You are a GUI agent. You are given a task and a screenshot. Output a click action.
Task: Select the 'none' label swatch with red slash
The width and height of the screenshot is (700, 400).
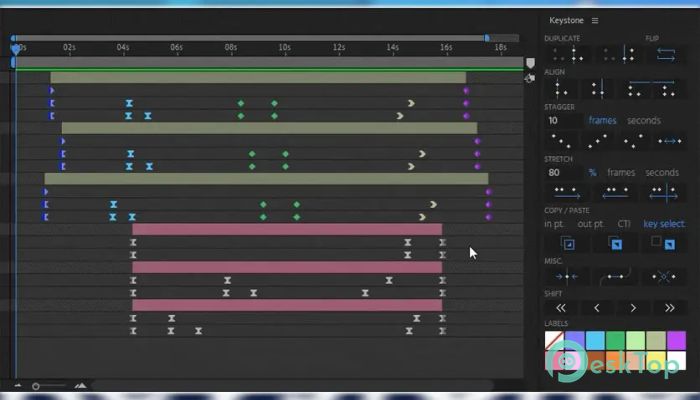(554, 341)
